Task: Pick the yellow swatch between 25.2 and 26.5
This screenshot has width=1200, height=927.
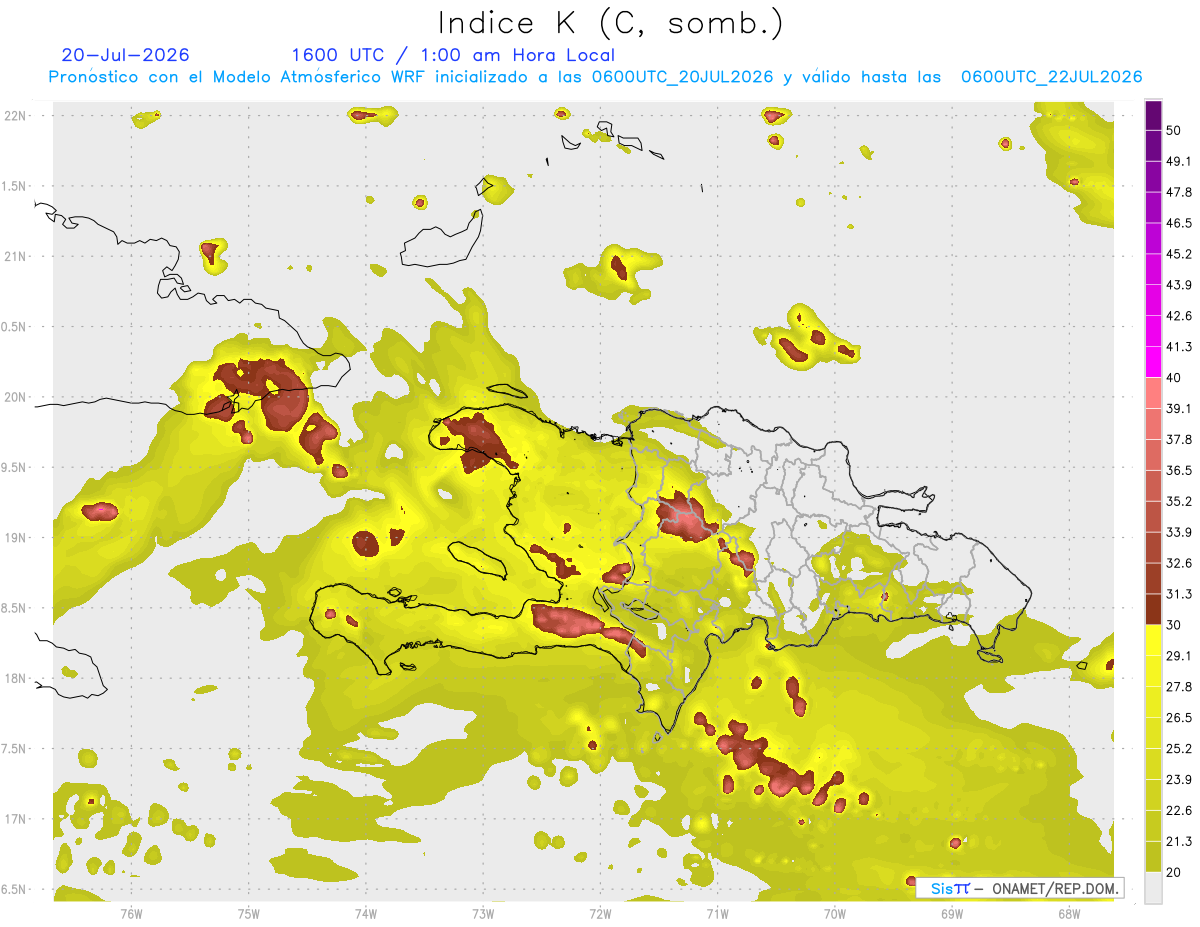Action: [1153, 733]
